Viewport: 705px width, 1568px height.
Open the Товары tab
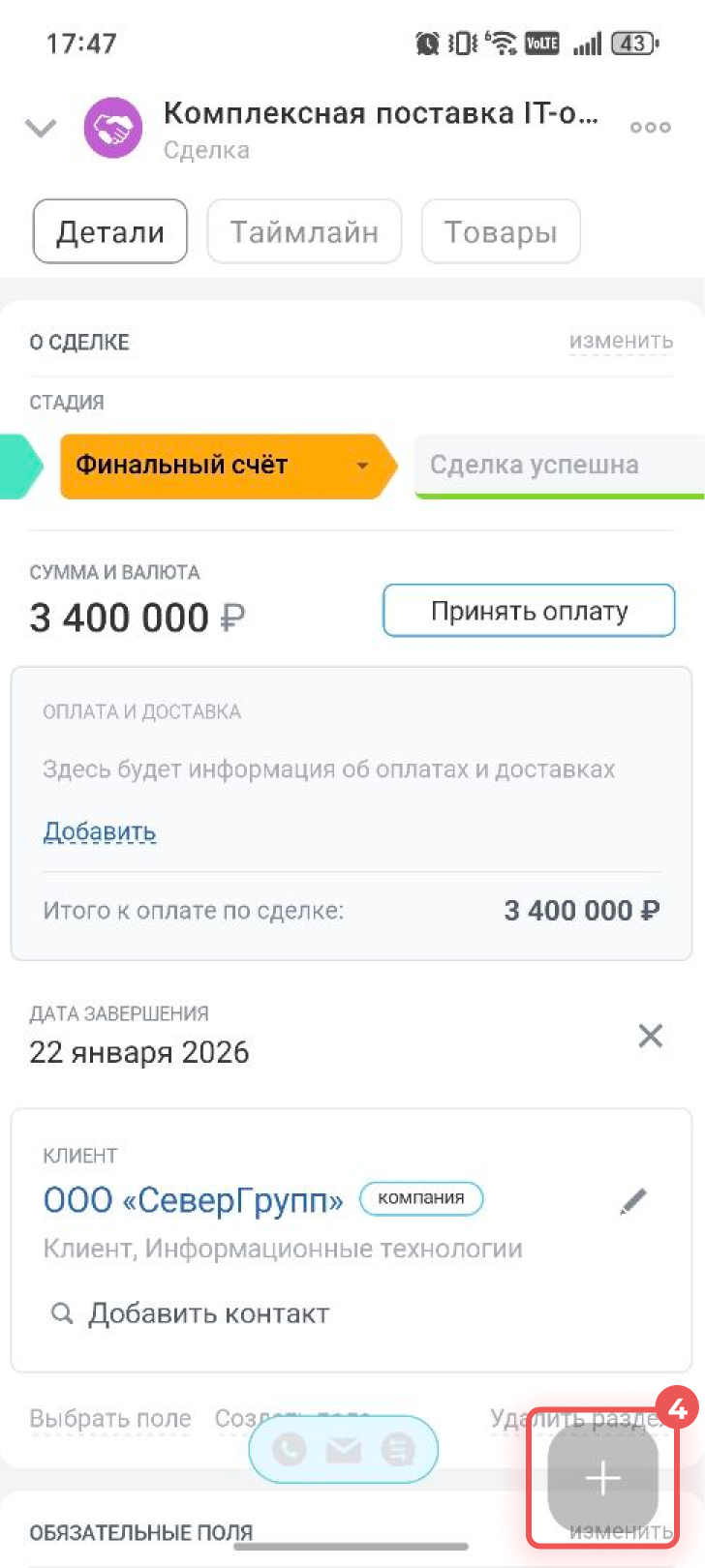point(501,231)
